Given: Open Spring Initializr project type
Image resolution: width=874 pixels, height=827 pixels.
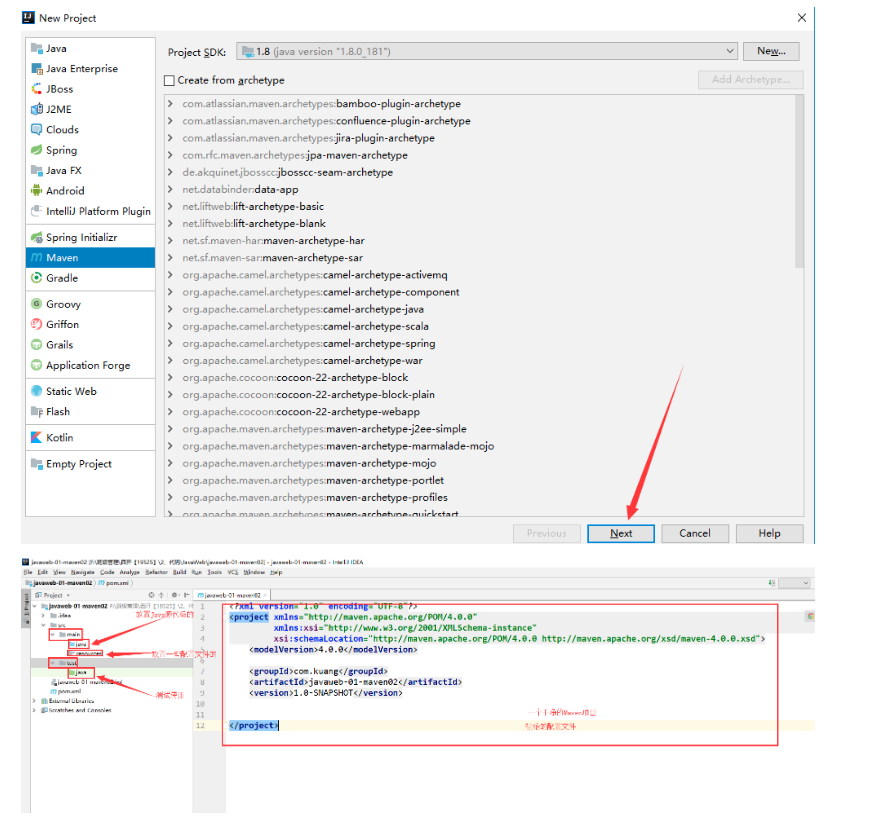Looking at the screenshot, I should (90, 237).
